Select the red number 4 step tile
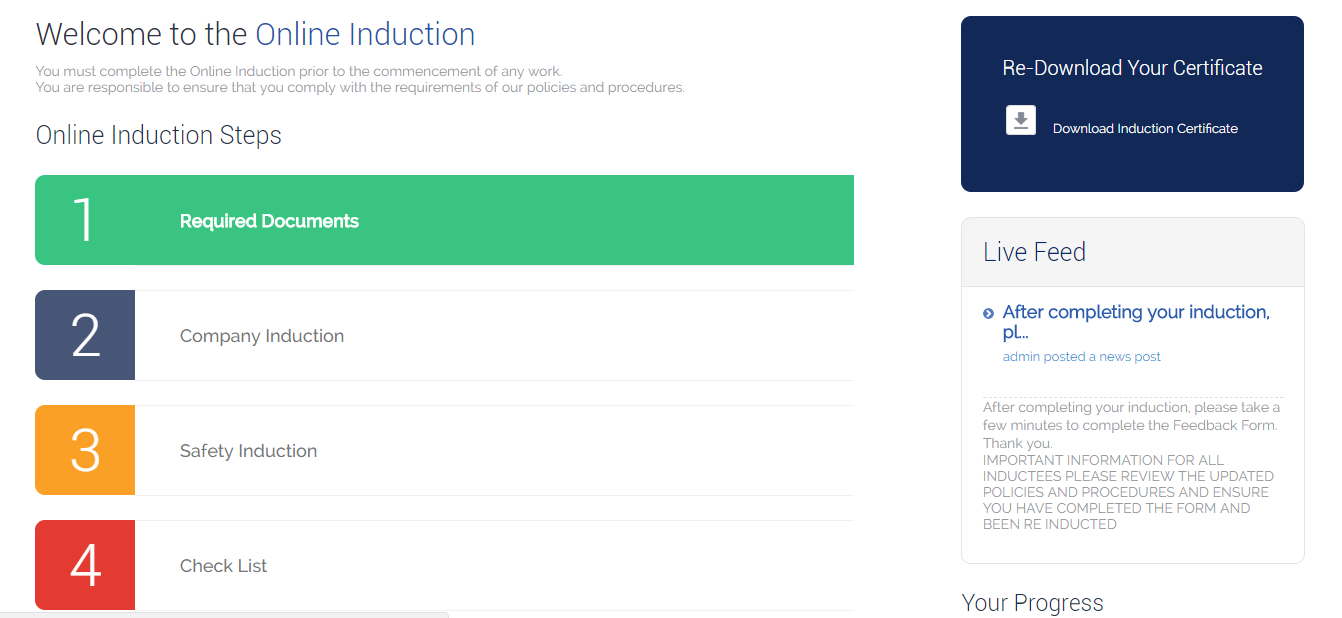This screenshot has width=1342, height=618. pyautogui.click(x=85, y=565)
